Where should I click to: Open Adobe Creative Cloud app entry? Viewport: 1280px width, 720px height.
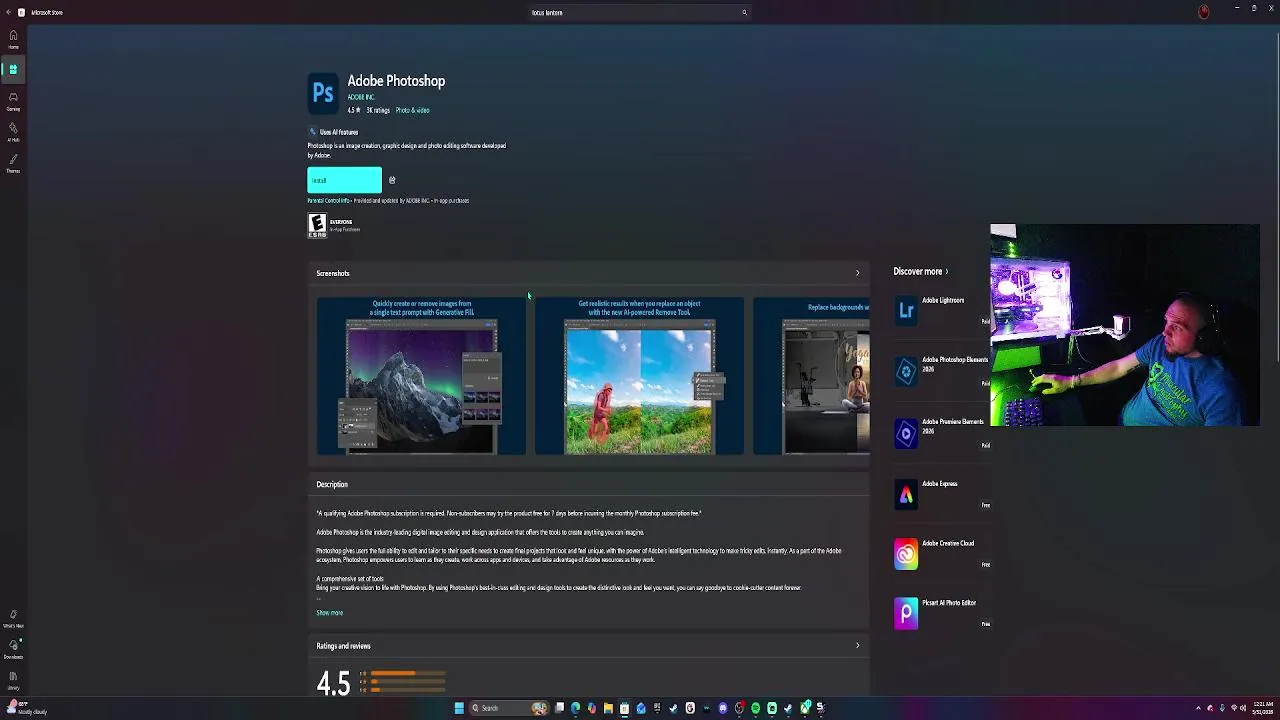pos(940,553)
